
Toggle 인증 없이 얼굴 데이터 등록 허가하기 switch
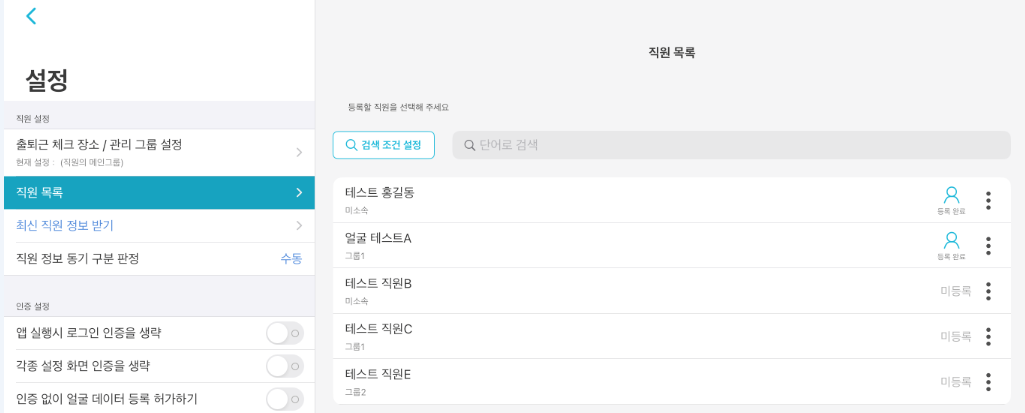(x=284, y=399)
